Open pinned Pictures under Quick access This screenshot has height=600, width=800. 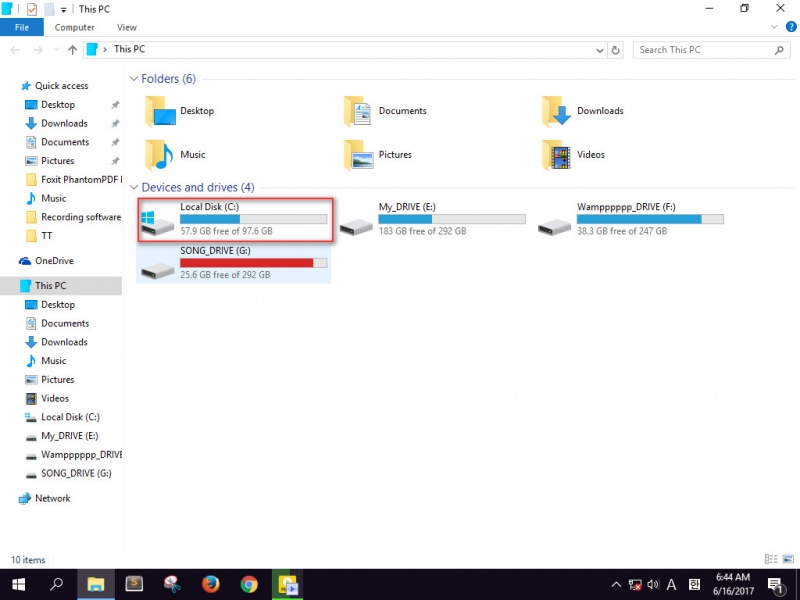point(58,161)
